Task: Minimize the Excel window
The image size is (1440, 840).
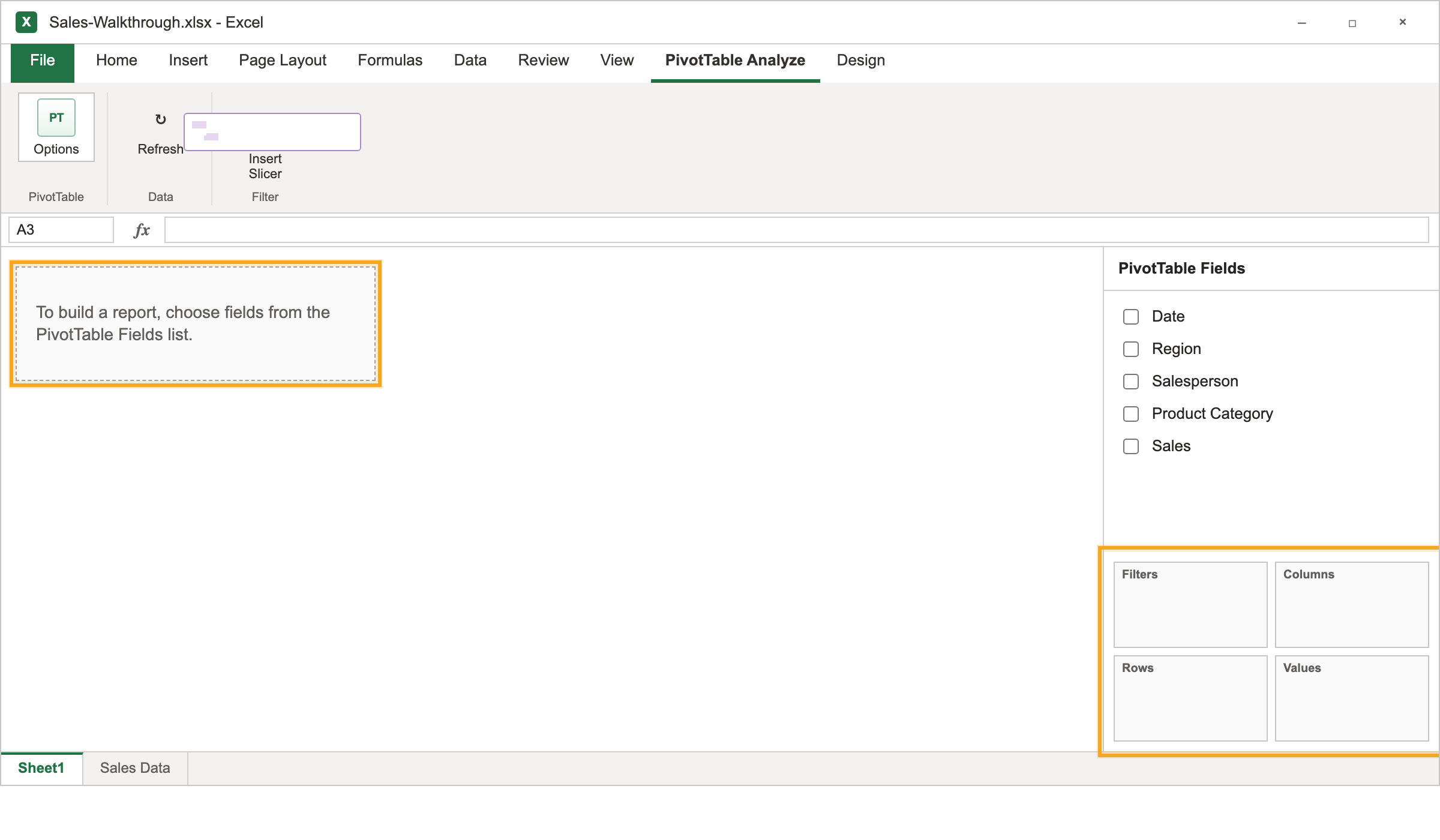Action: [1302, 23]
